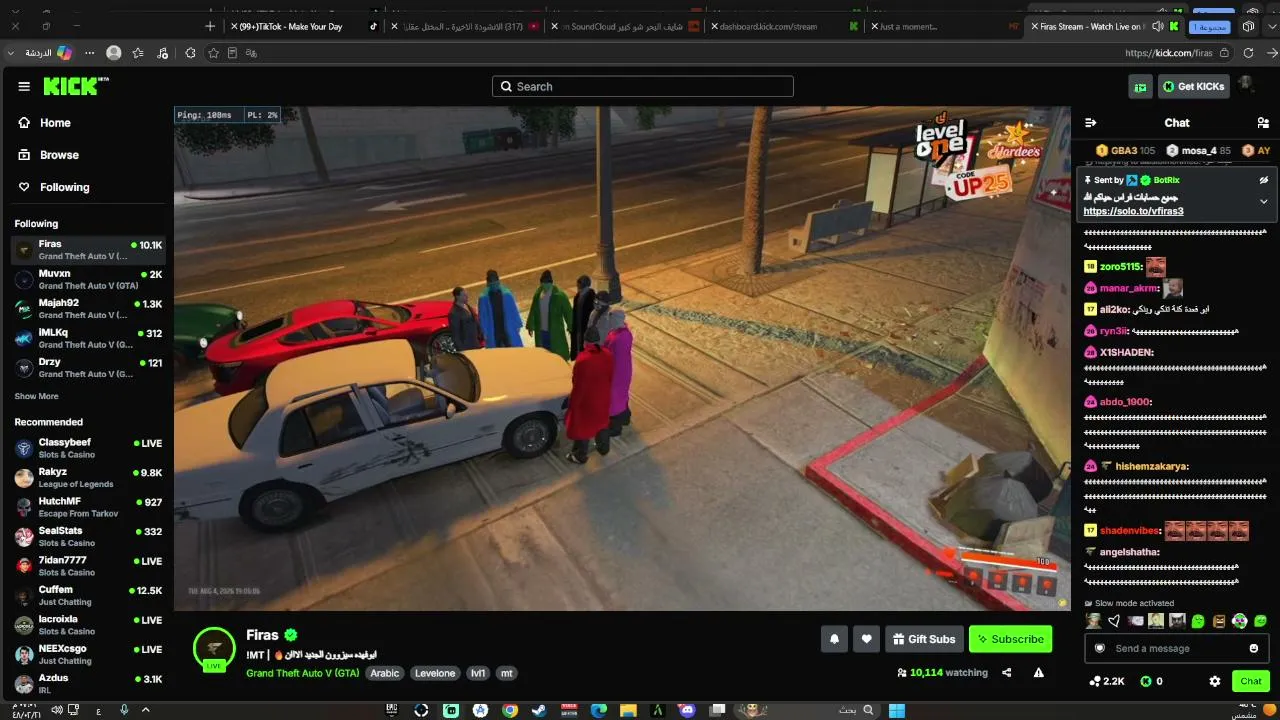Switch to the TikTok - Make Your Day tab
Screen dimensions: 1280x720
(x=305, y=26)
